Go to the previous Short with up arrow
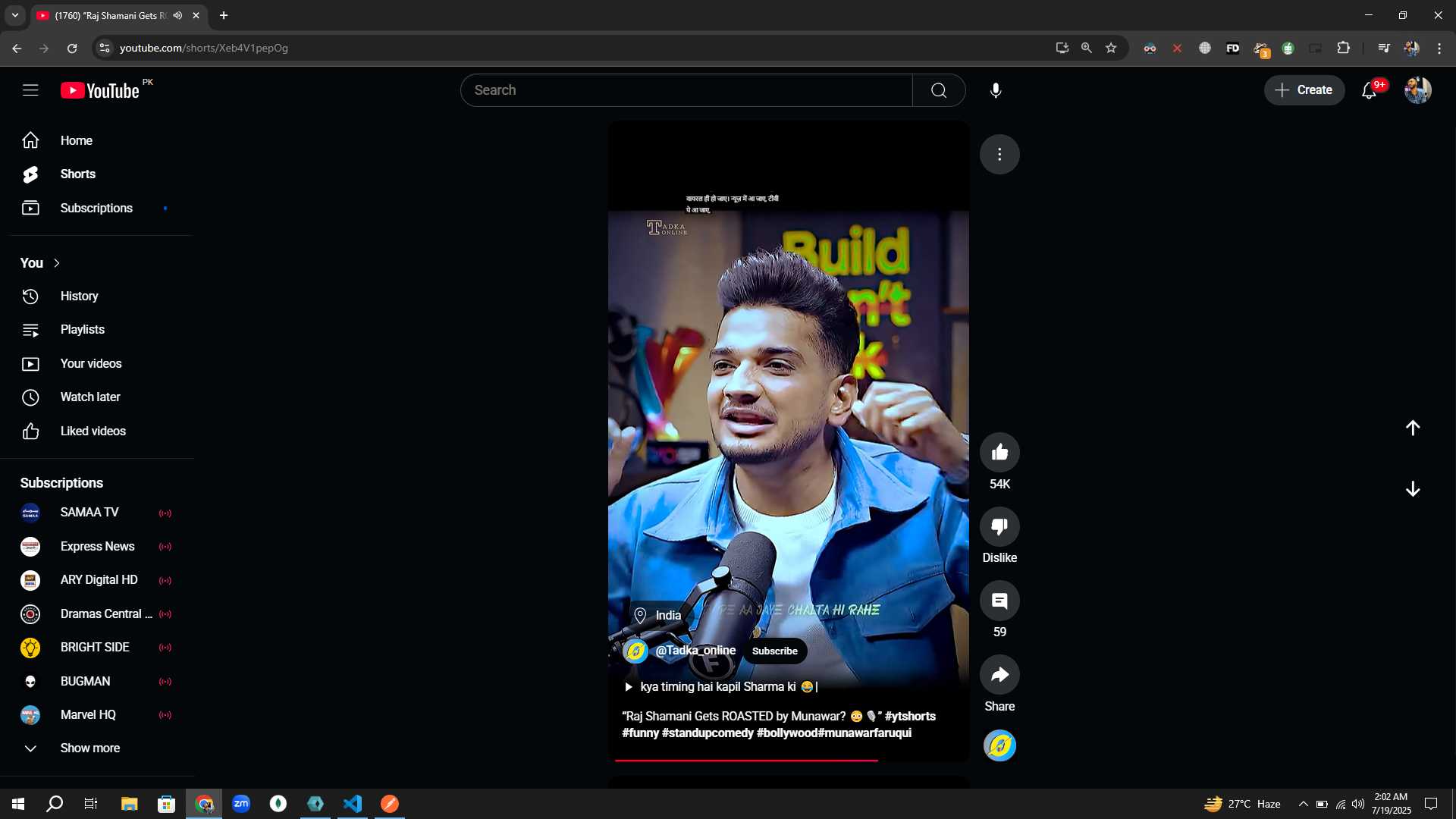1456x819 pixels. coord(1412,428)
